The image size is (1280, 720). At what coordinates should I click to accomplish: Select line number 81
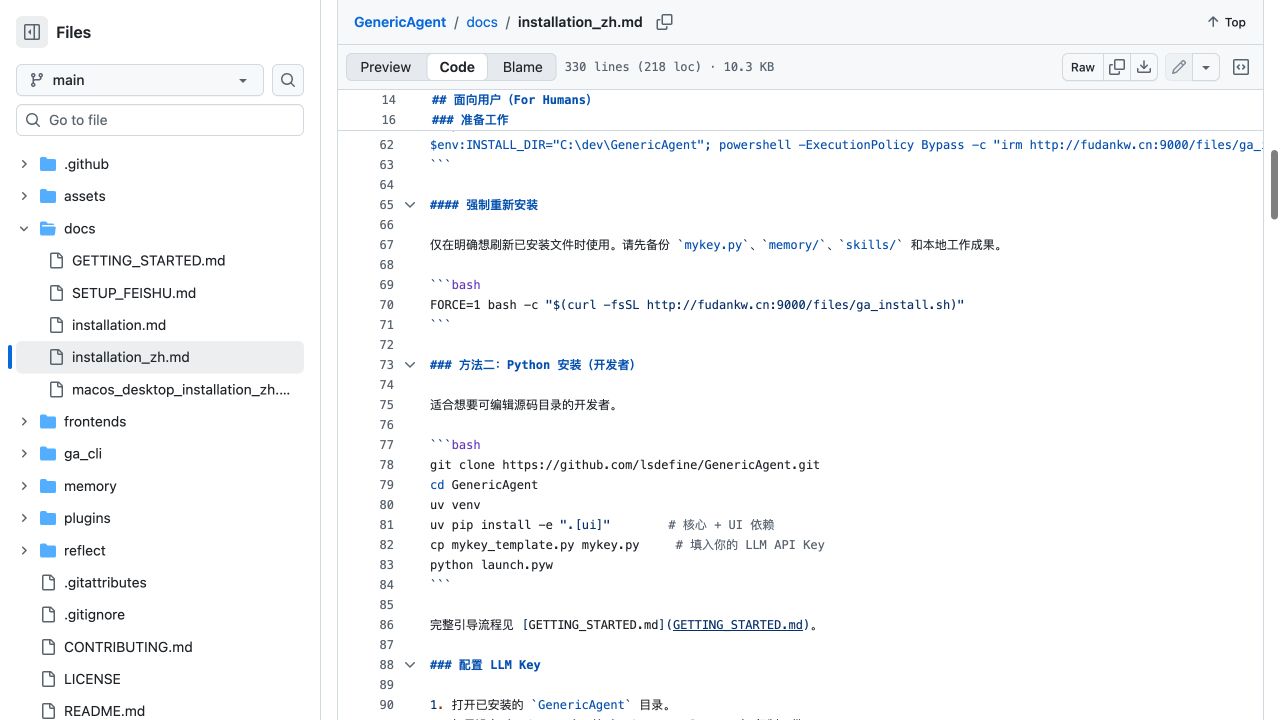point(387,525)
